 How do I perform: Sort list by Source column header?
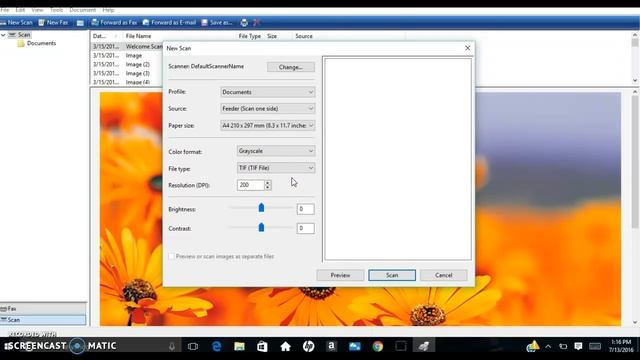point(304,36)
